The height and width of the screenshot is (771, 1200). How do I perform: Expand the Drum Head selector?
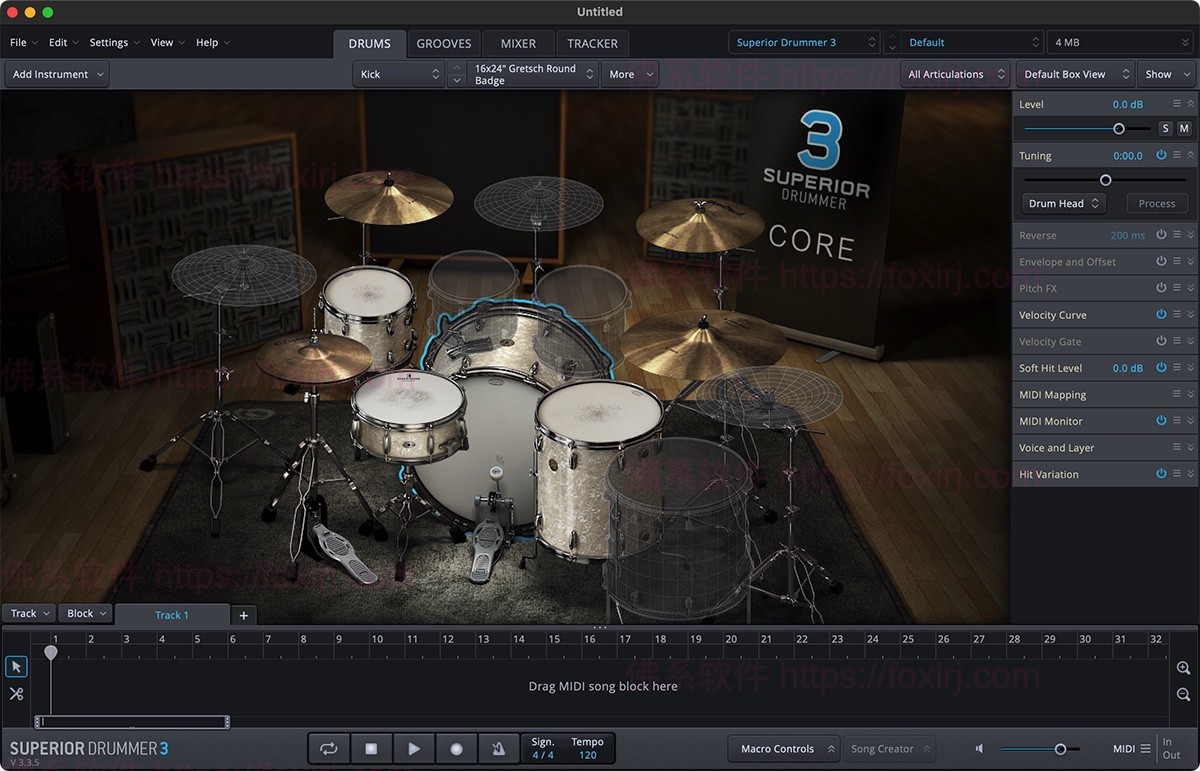coord(1062,203)
